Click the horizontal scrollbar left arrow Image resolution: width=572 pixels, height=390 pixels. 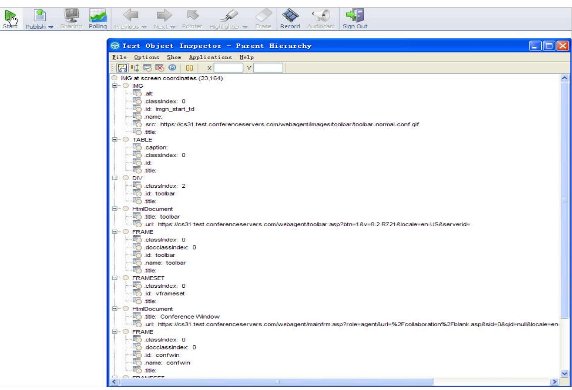point(114,382)
